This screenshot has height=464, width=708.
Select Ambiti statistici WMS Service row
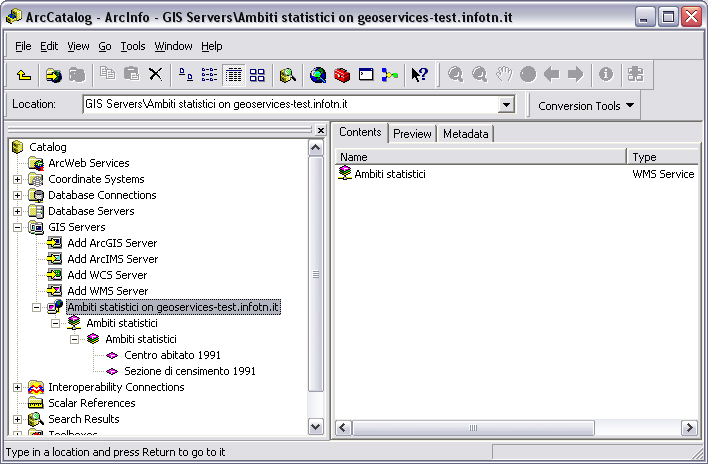coord(516,174)
